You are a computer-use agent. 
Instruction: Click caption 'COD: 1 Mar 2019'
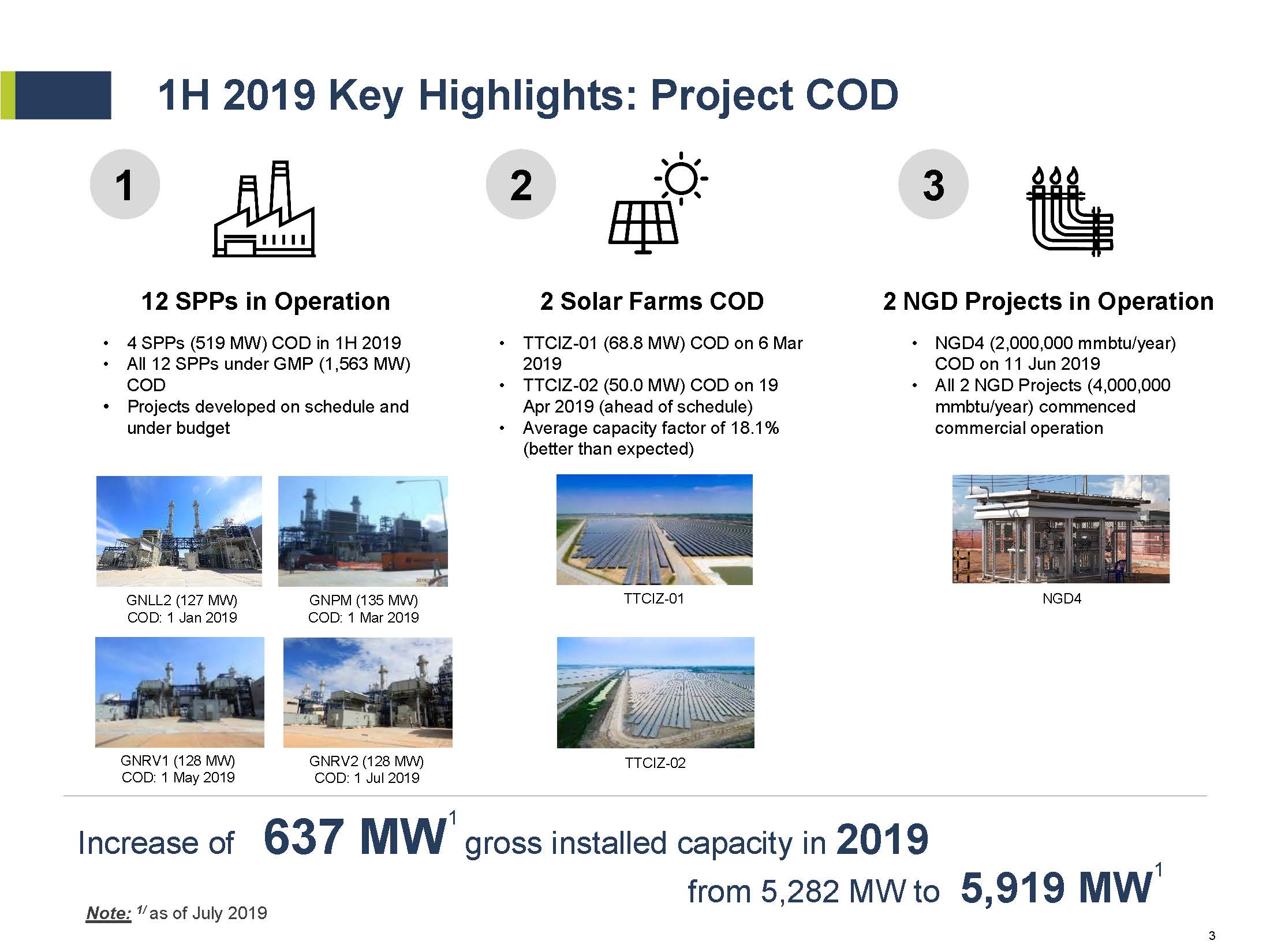point(364,617)
